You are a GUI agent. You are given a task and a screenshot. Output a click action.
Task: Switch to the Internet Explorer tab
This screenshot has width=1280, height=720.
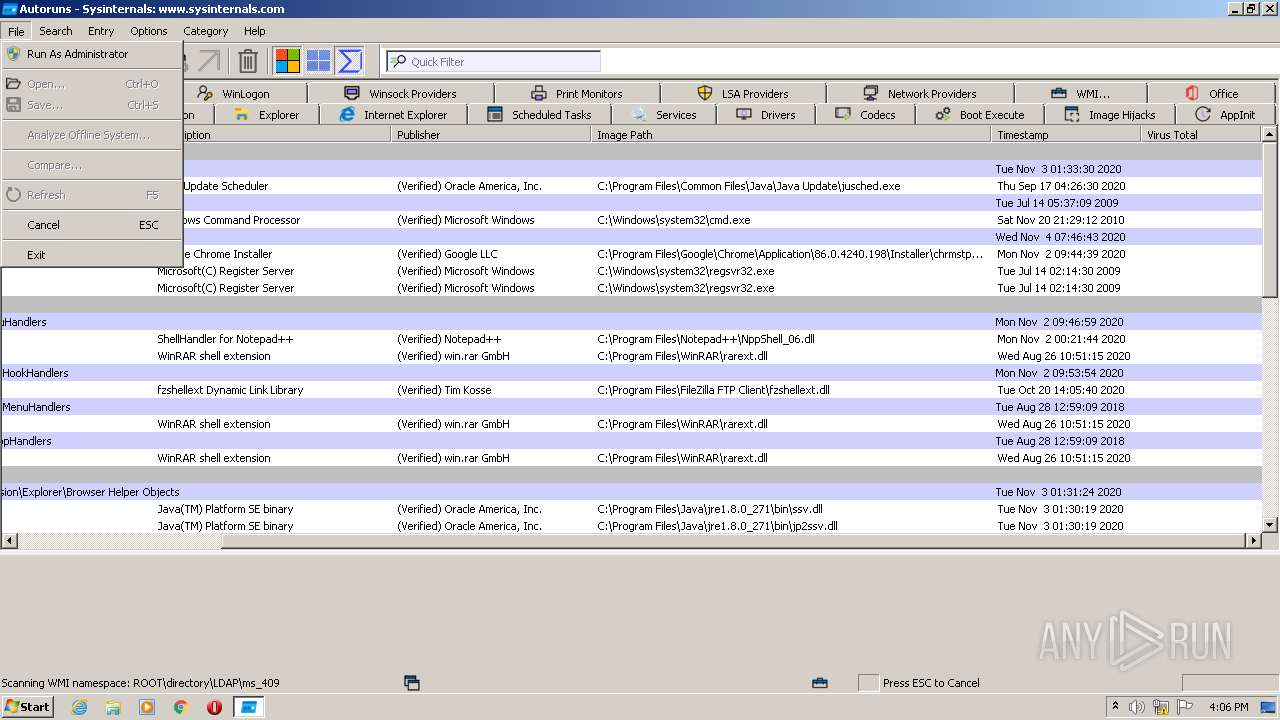pyautogui.click(x=394, y=114)
